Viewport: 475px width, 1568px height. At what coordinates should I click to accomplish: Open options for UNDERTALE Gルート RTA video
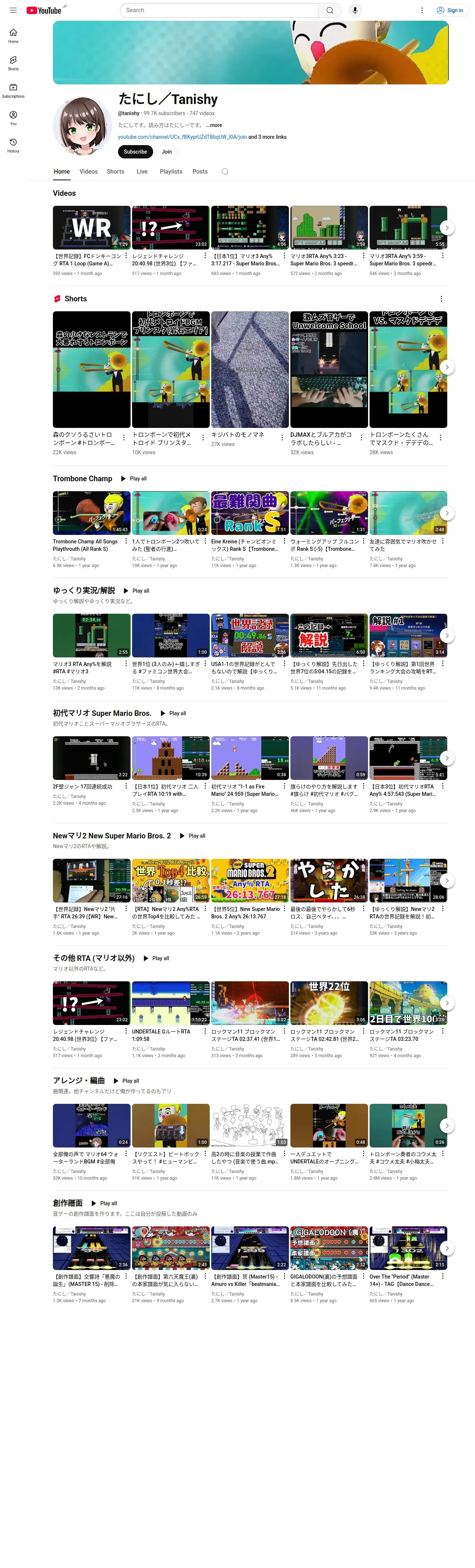(x=205, y=1031)
